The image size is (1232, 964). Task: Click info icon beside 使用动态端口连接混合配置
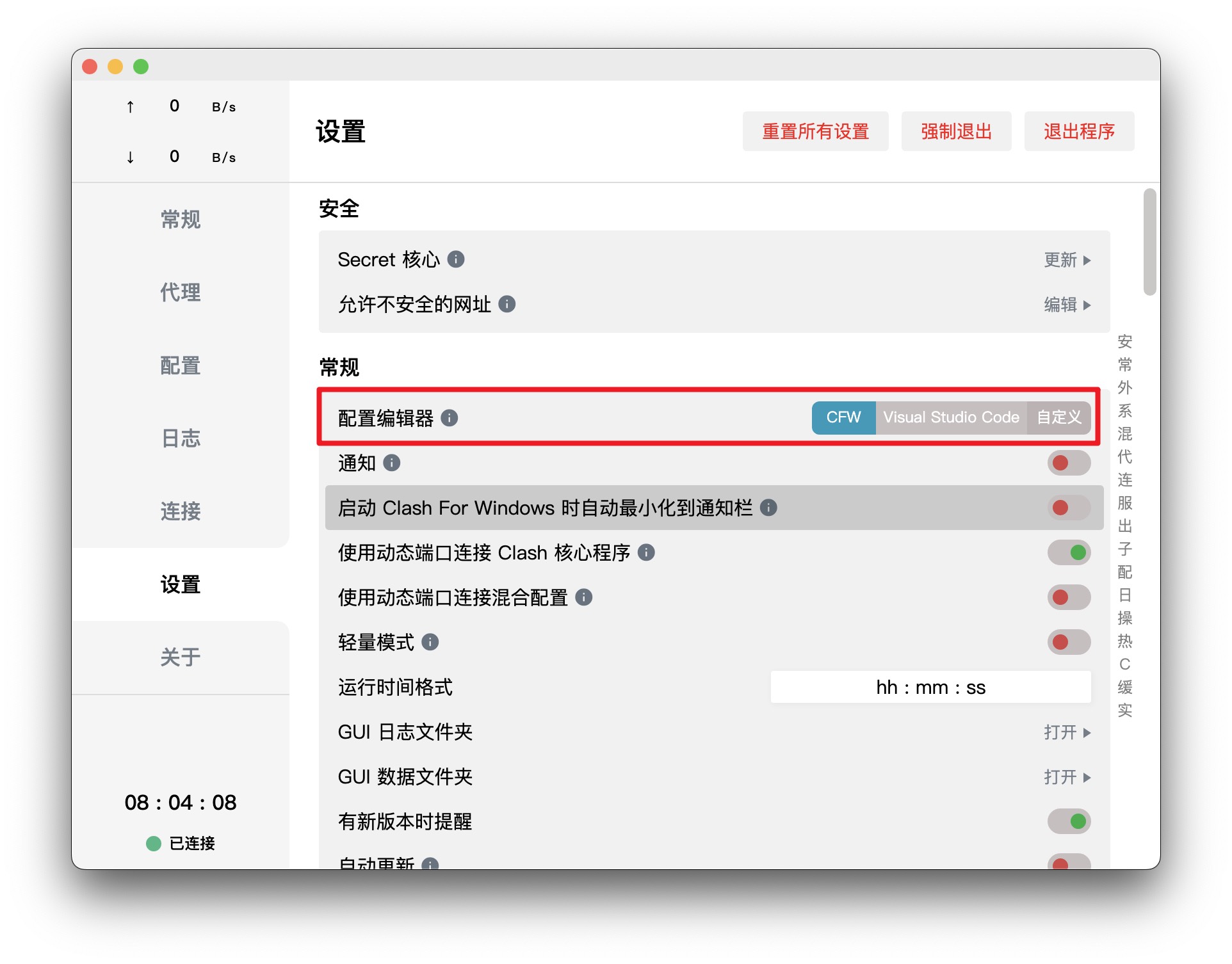583,597
